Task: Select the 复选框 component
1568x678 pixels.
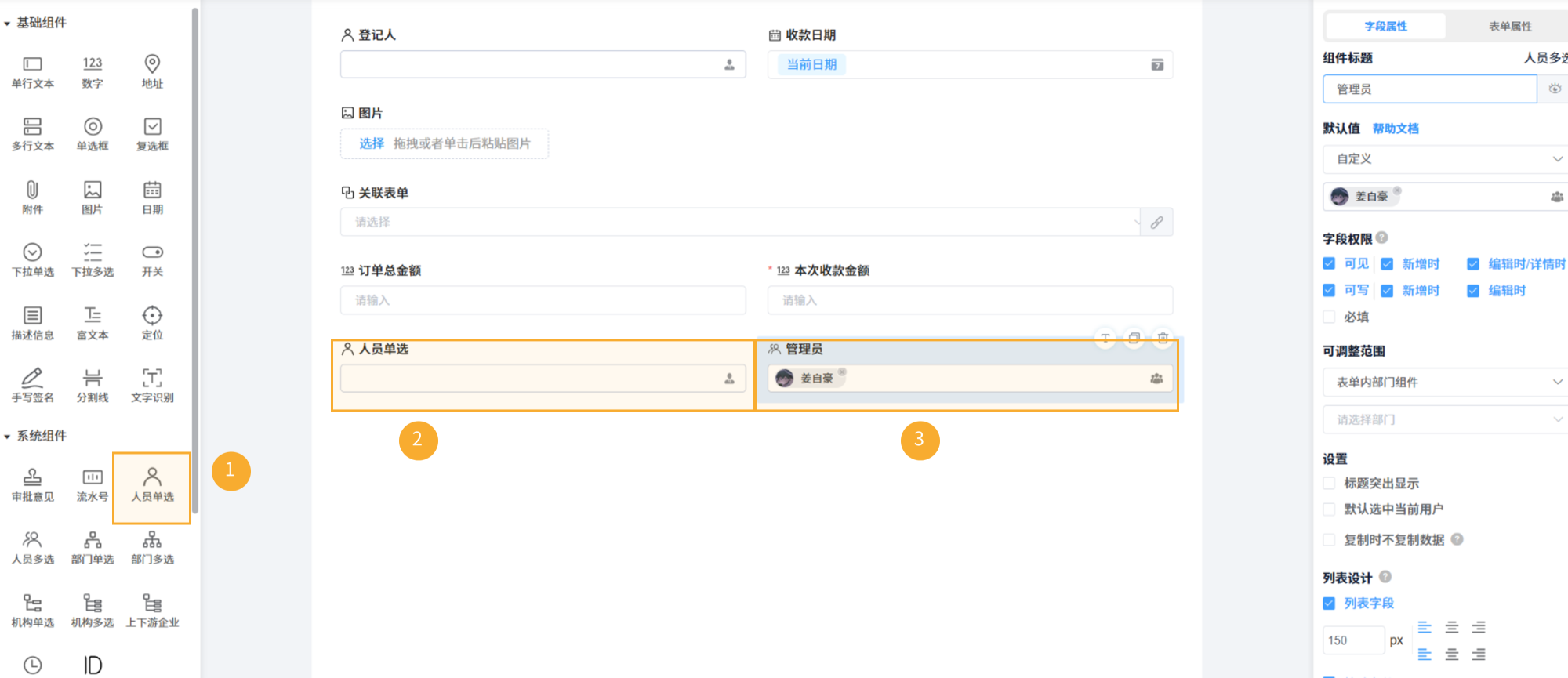Action: click(152, 135)
